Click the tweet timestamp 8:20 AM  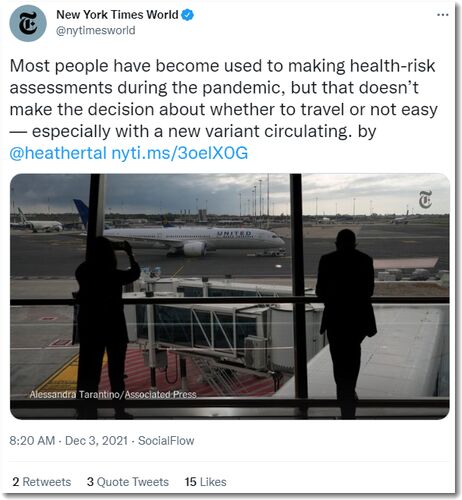tap(32, 440)
